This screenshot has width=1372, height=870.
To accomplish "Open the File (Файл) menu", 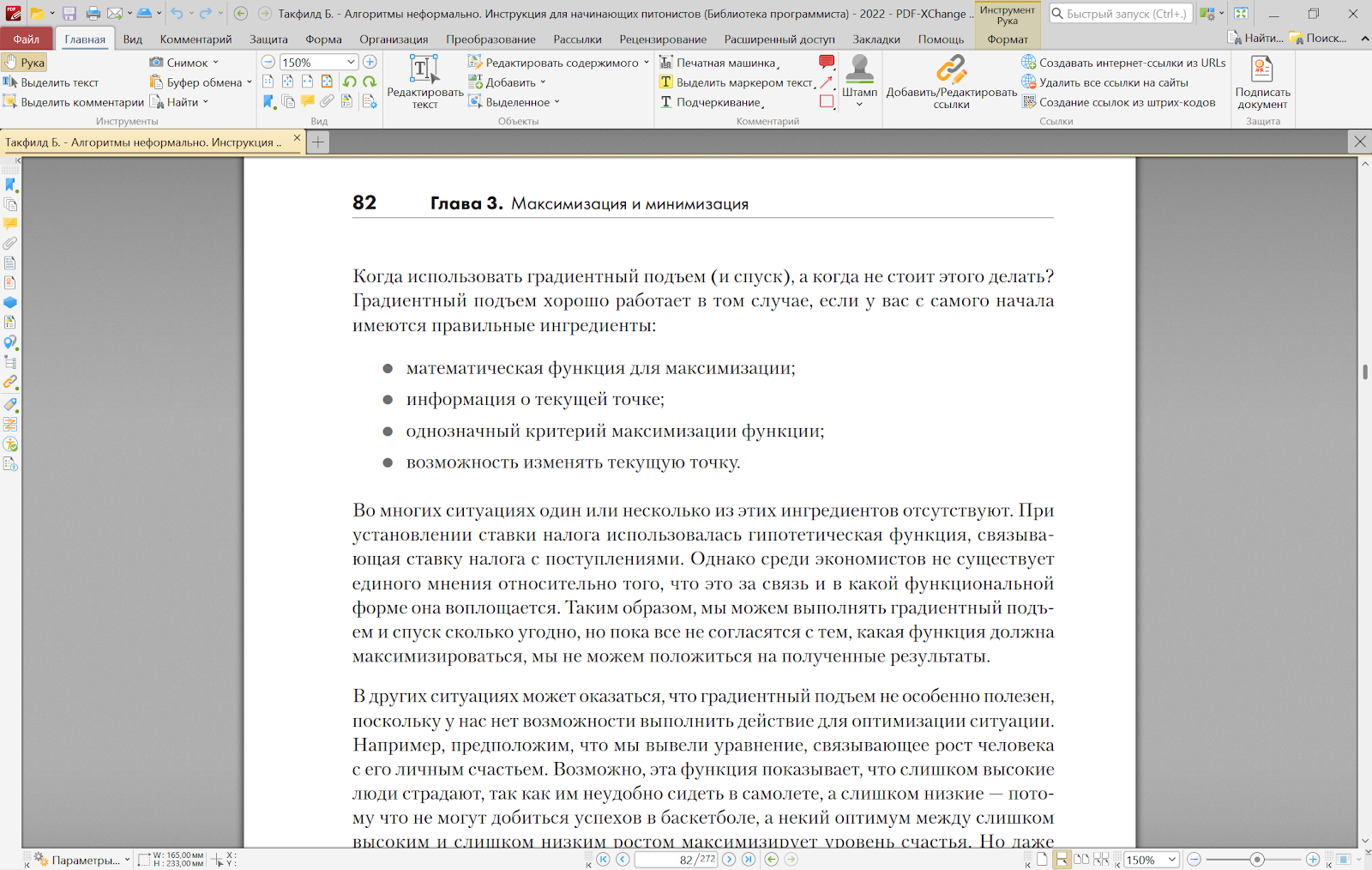I will coord(27,39).
